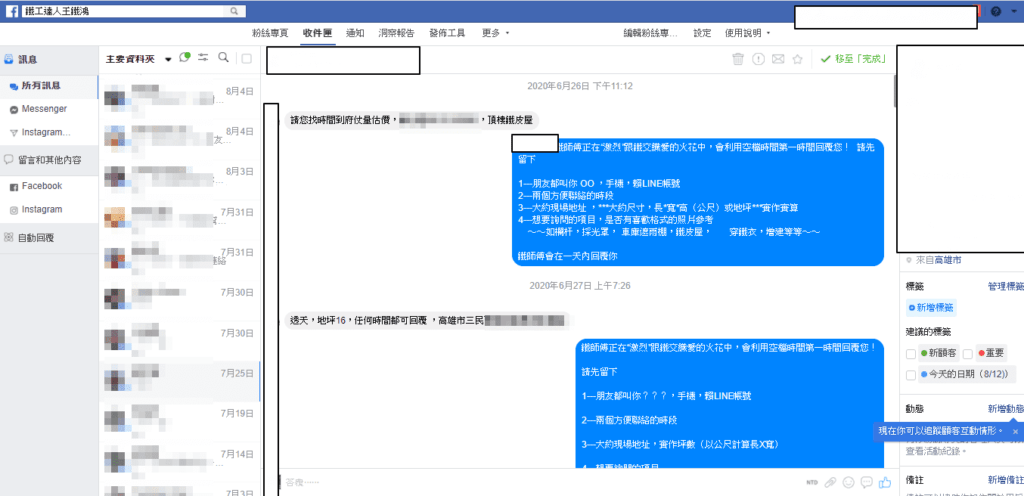Send a thumbs-up like in the reply box
Viewport: 1024px width, 496px height.
click(884, 482)
